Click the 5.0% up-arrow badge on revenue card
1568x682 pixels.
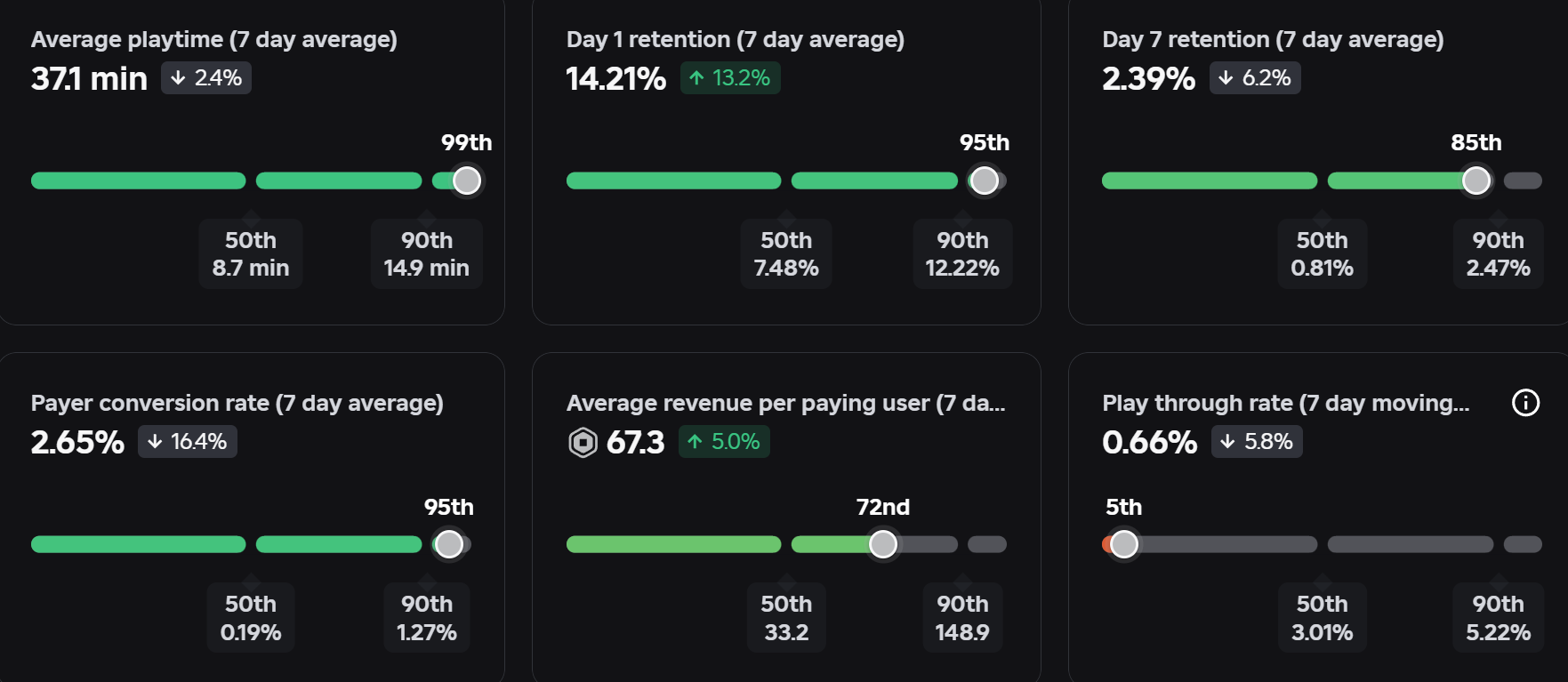pyautogui.click(x=724, y=442)
